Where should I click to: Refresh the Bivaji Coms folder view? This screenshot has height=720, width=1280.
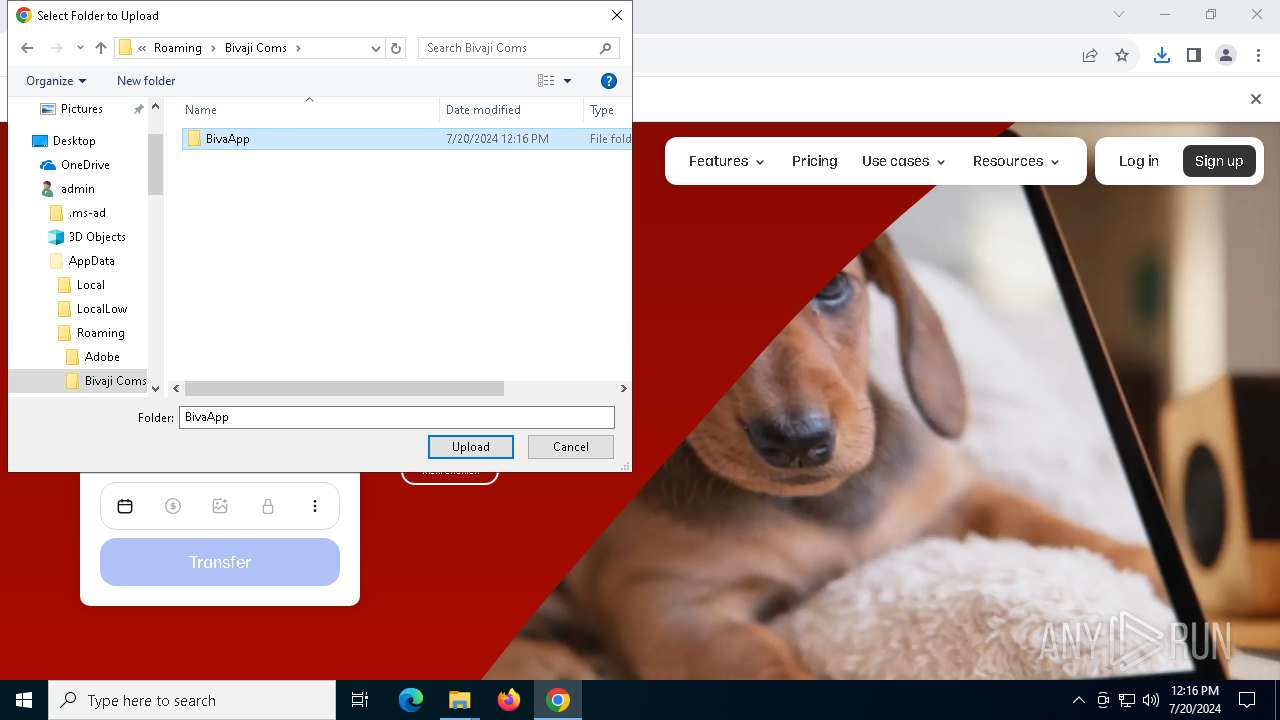click(x=396, y=48)
